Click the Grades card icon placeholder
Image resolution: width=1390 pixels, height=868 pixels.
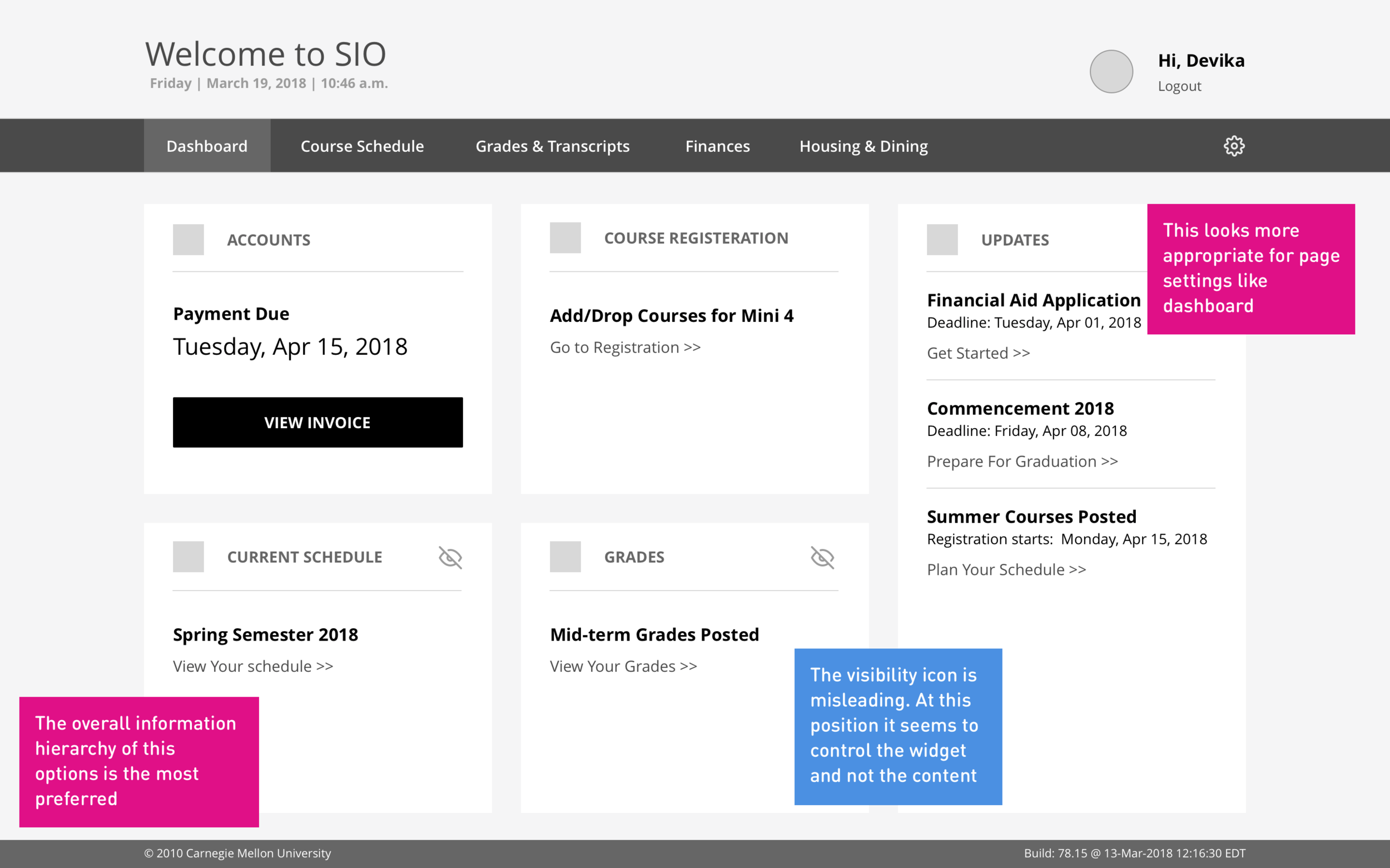coord(565,556)
